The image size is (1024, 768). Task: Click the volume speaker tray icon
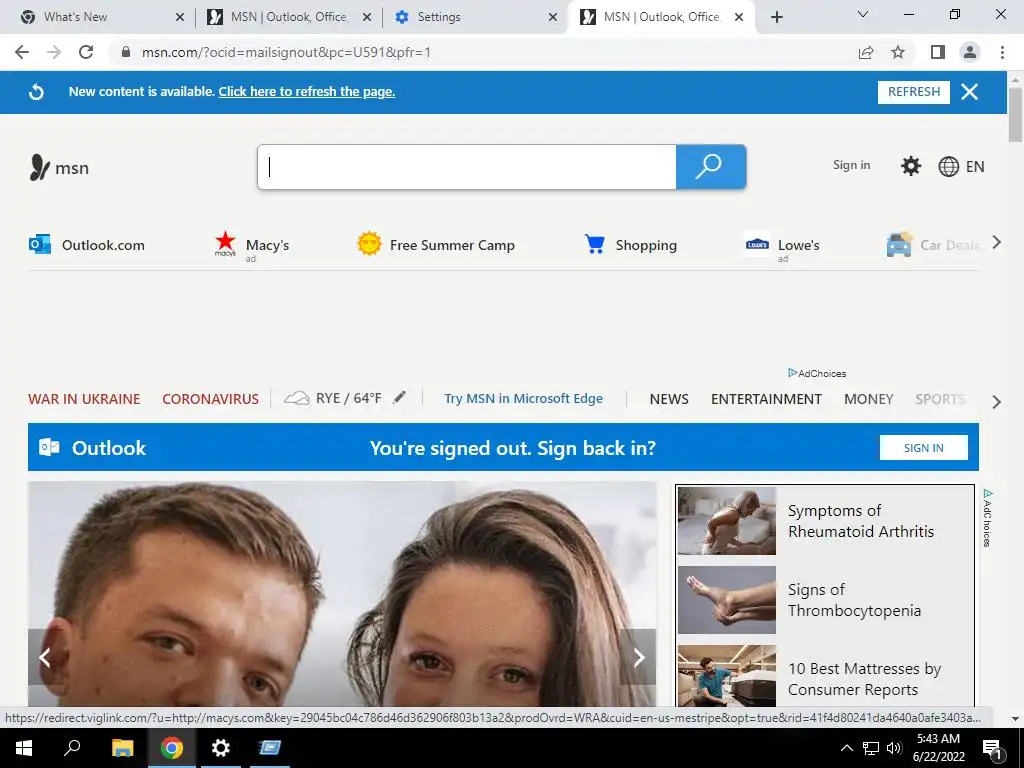pos(894,748)
